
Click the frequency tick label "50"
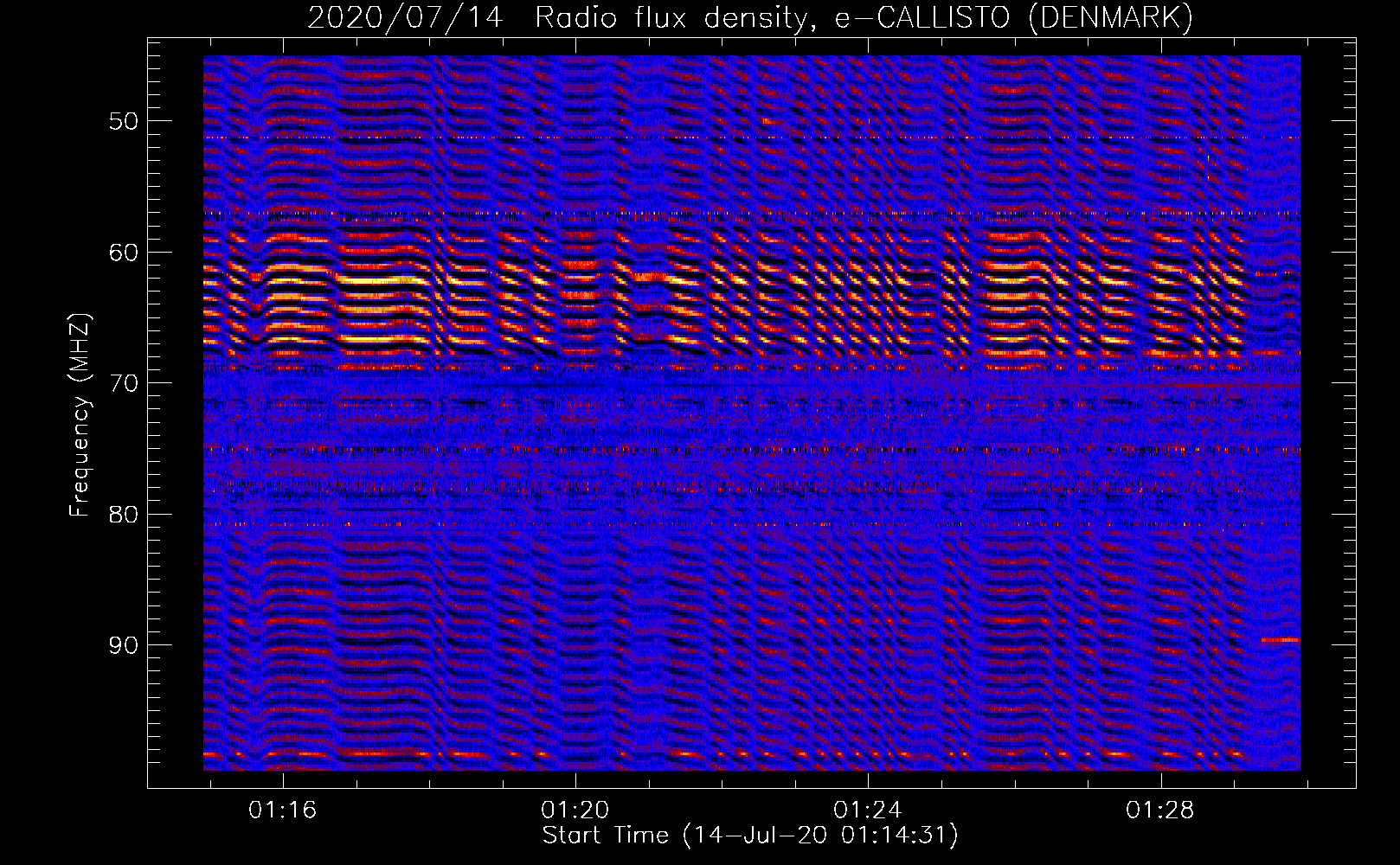pyautogui.click(x=124, y=121)
